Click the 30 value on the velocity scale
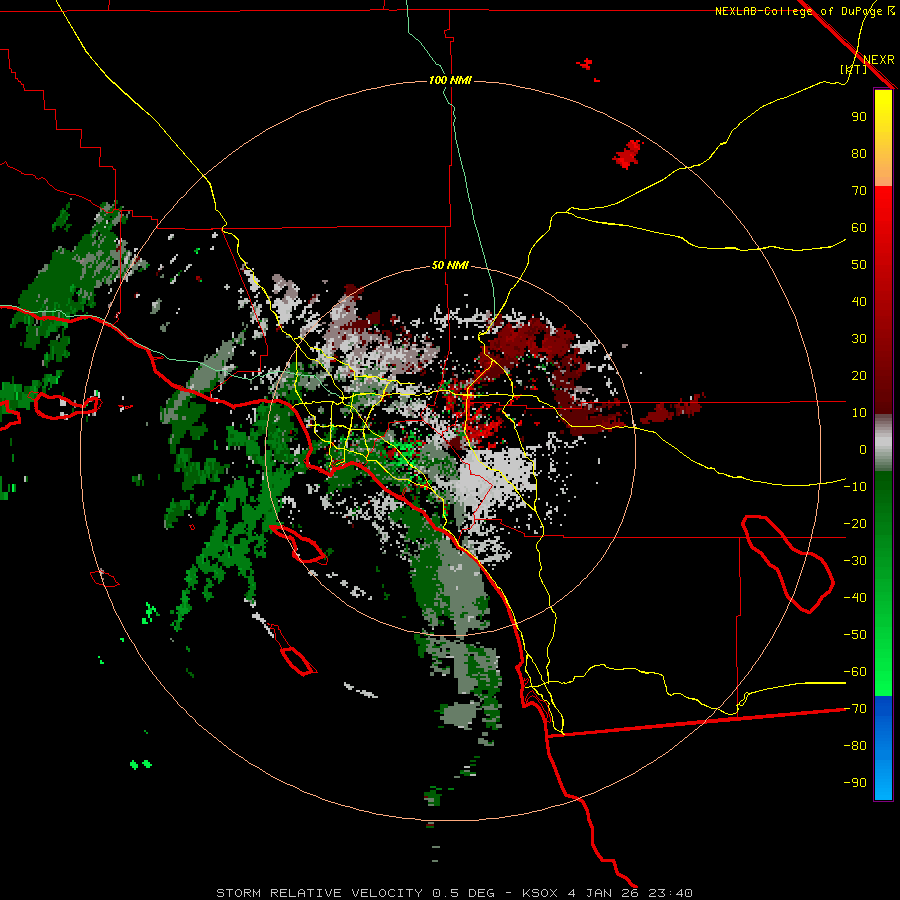Viewport: 900px width, 900px height. [x=859, y=339]
